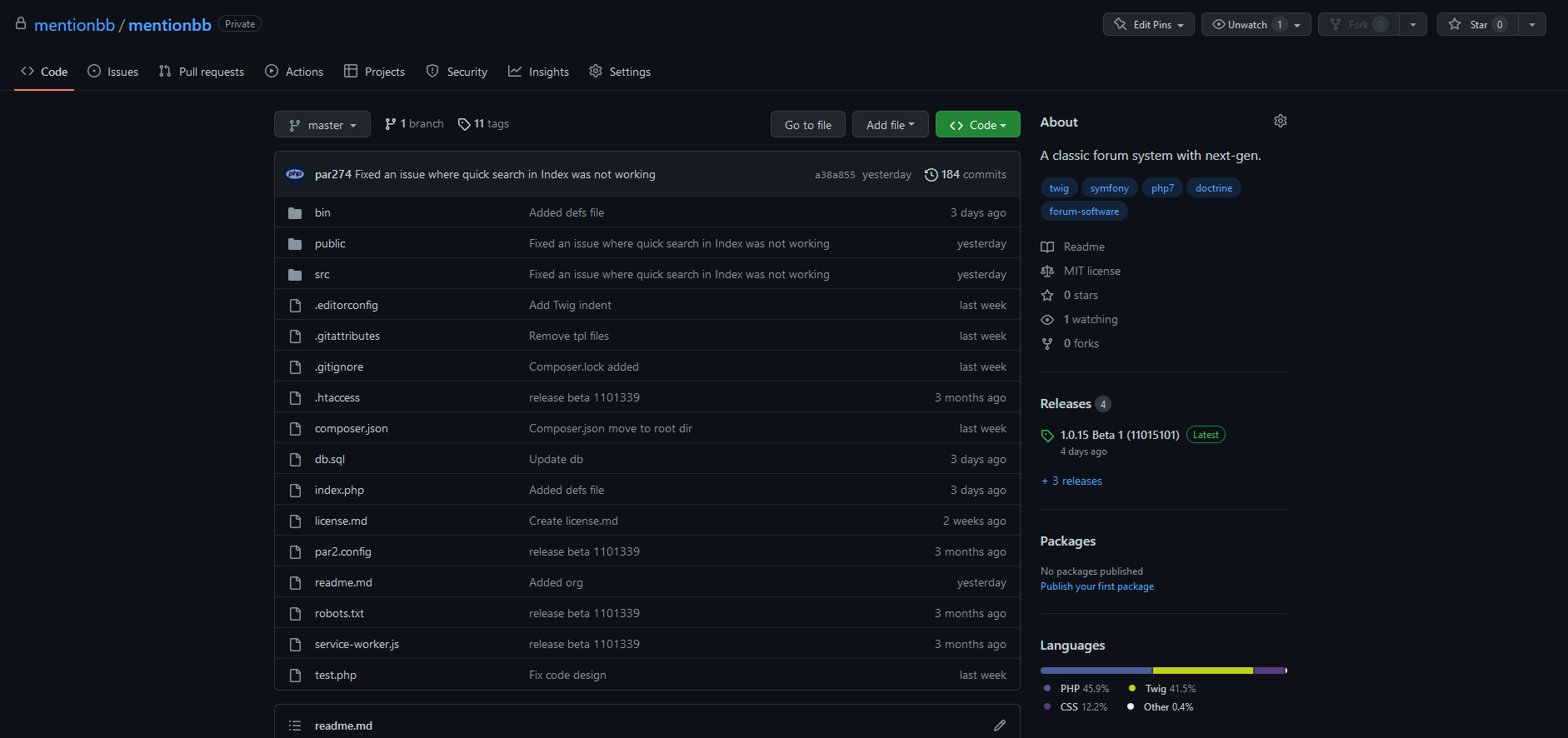Expand the dropdown arrow next to Fork
The height and width of the screenshot is (738, 1568).
pos(1413,24)
